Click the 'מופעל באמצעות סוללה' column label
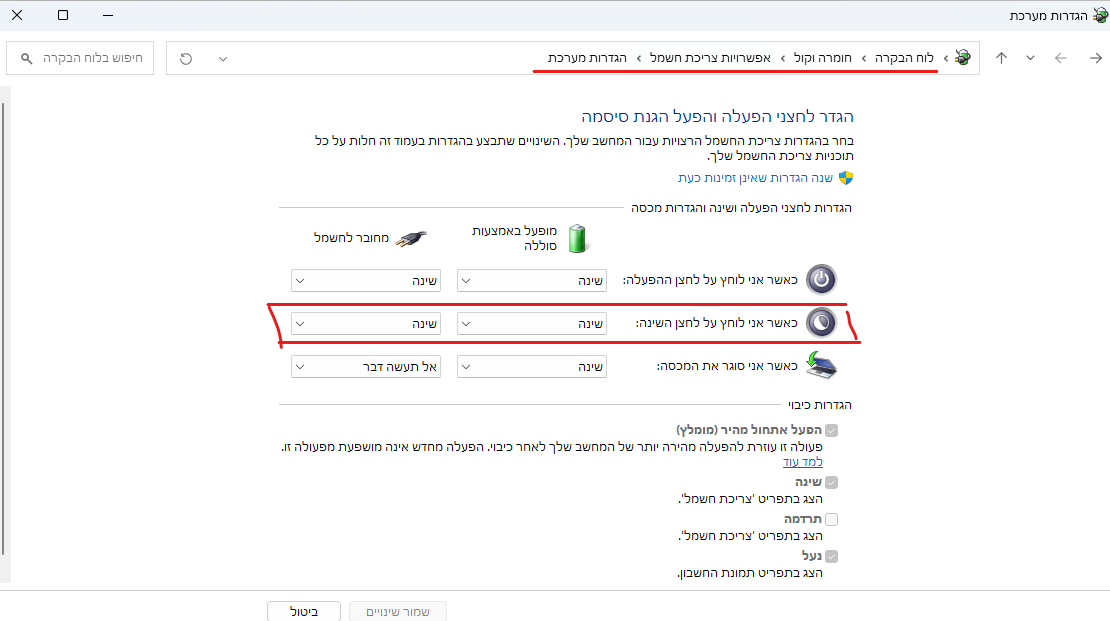This screenshot has width=1110, height=621. 514,238
